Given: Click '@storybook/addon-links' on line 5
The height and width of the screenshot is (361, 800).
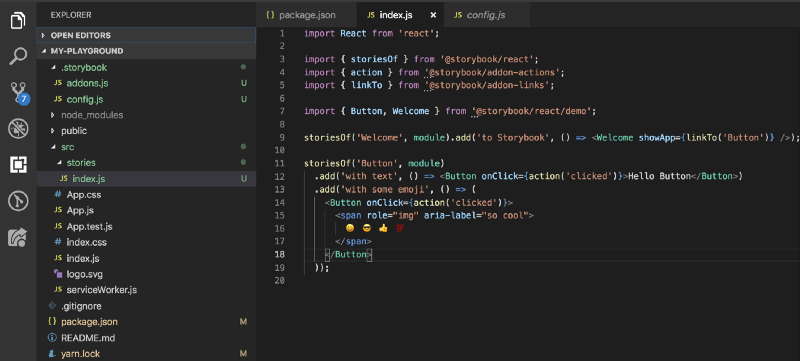Looking at the screenshot, I should click(x=487, y=85).
